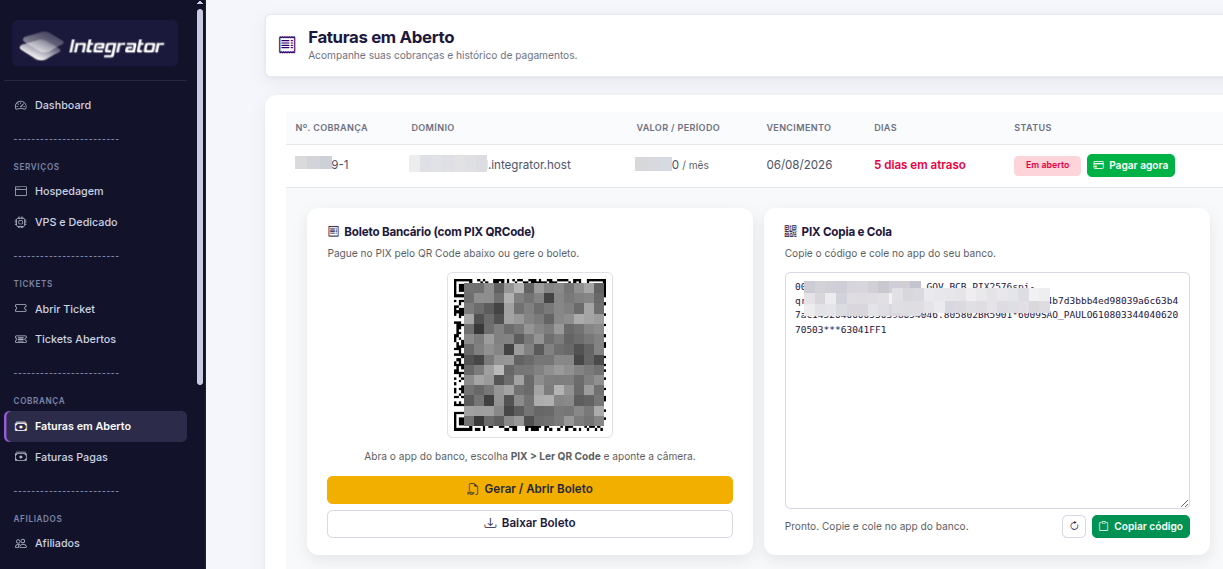
Task: Click the Boleto Bancário heading icon
Action: click(x=334, y=231)
